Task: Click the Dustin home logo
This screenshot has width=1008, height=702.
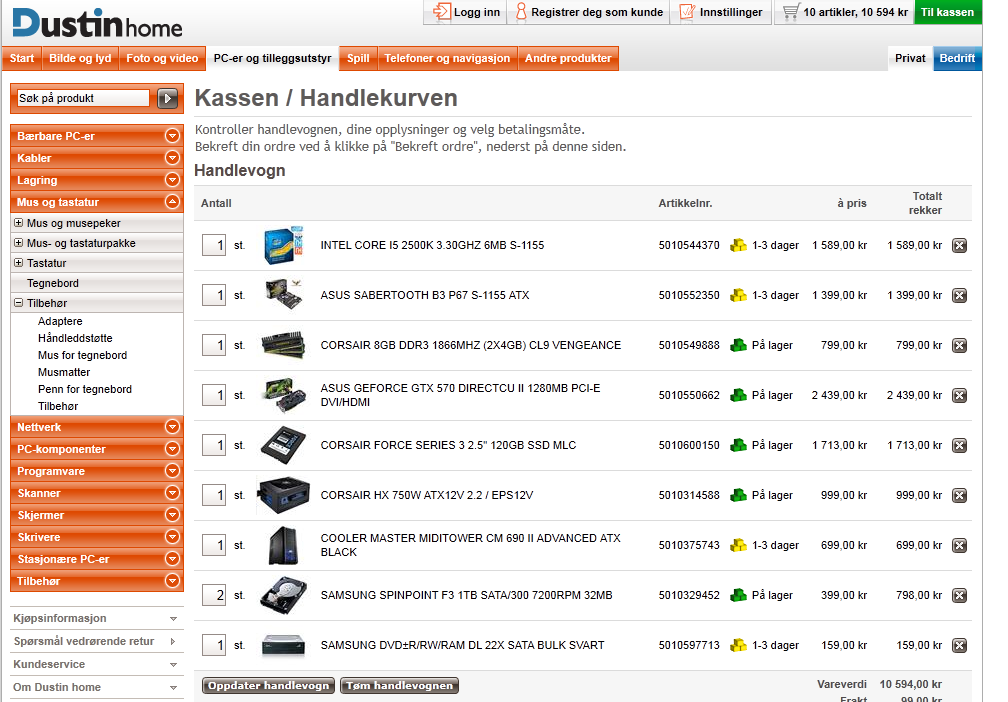Action: point(97,23)
